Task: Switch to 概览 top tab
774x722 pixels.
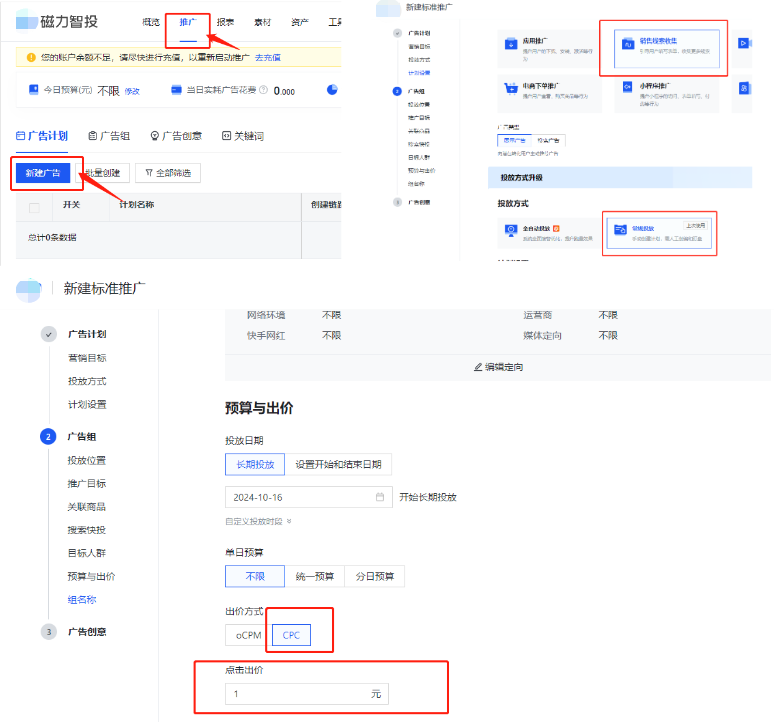Action: click(151, 22)
